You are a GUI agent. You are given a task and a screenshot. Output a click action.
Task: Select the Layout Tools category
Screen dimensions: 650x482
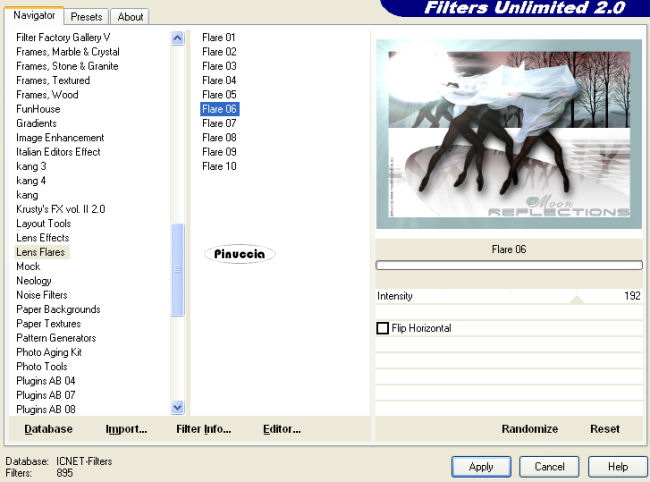point(44,223)
